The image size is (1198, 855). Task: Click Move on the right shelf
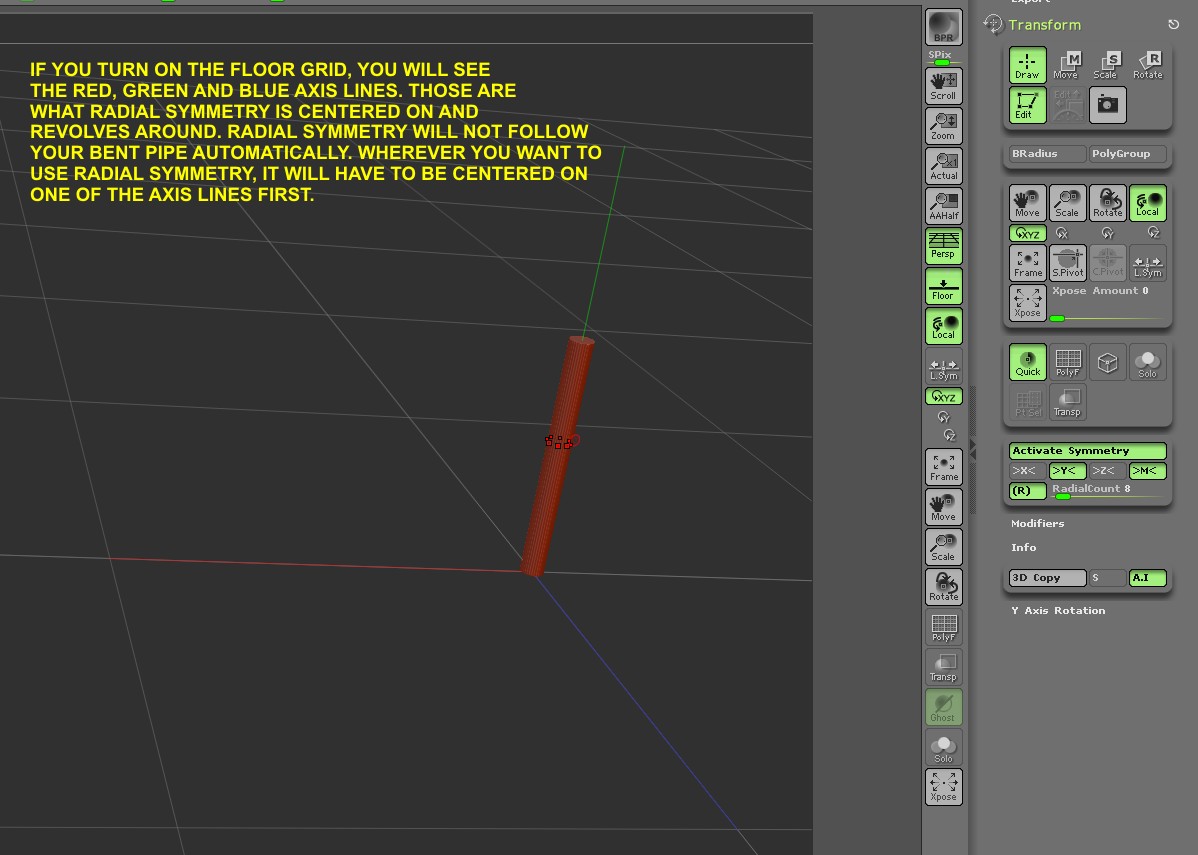[944, 507]
